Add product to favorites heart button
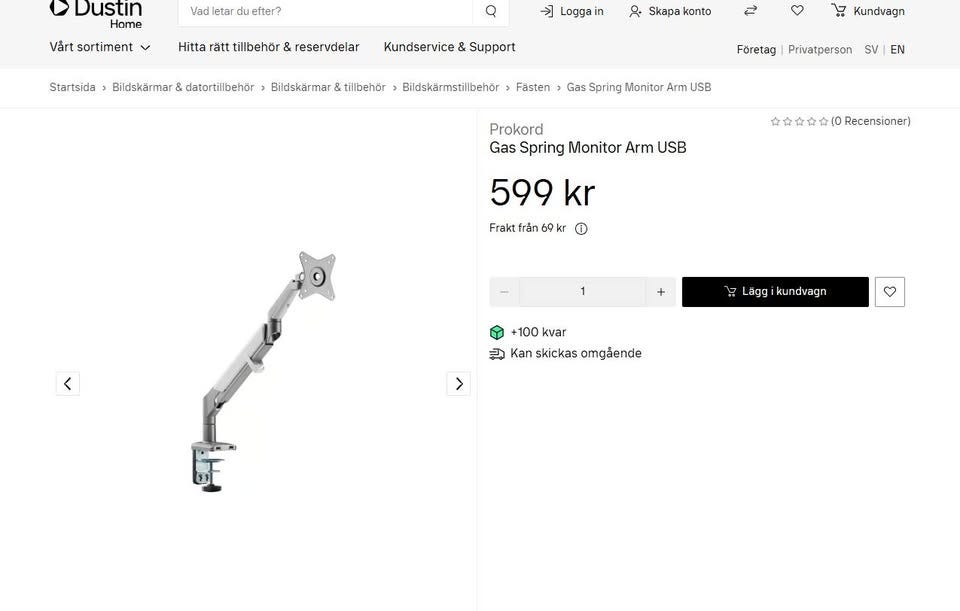The image size is (960, 611). click(x=890, y=292)
